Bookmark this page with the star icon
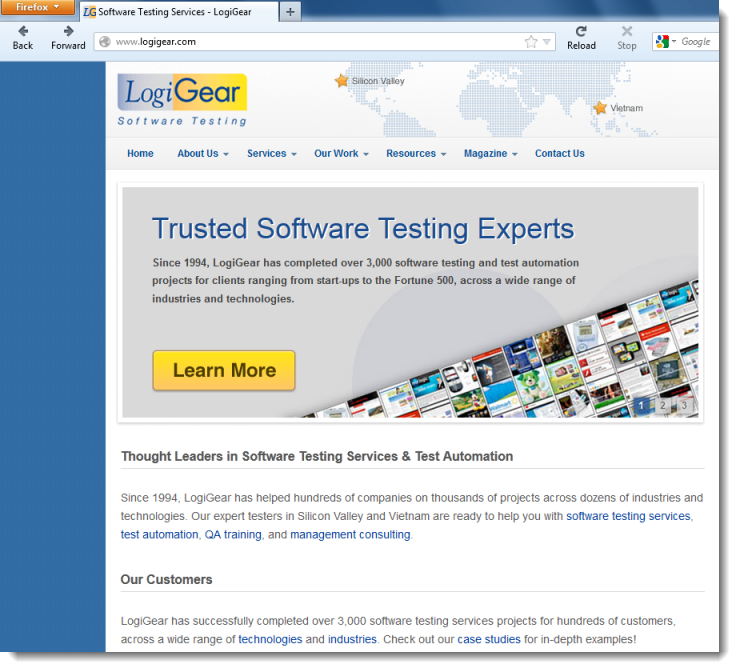737x670 pixels. [531, 42]
